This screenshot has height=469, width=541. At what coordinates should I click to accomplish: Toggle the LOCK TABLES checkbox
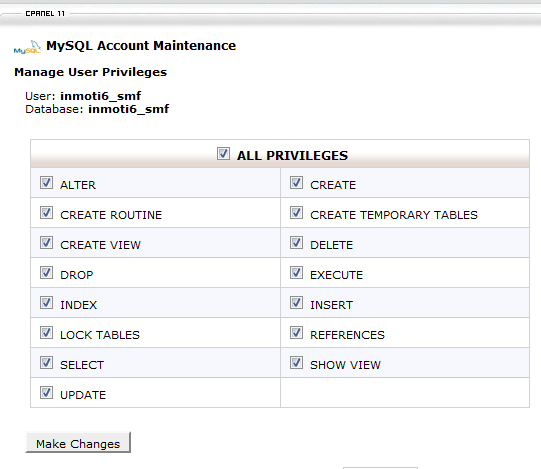pos(46,333)
